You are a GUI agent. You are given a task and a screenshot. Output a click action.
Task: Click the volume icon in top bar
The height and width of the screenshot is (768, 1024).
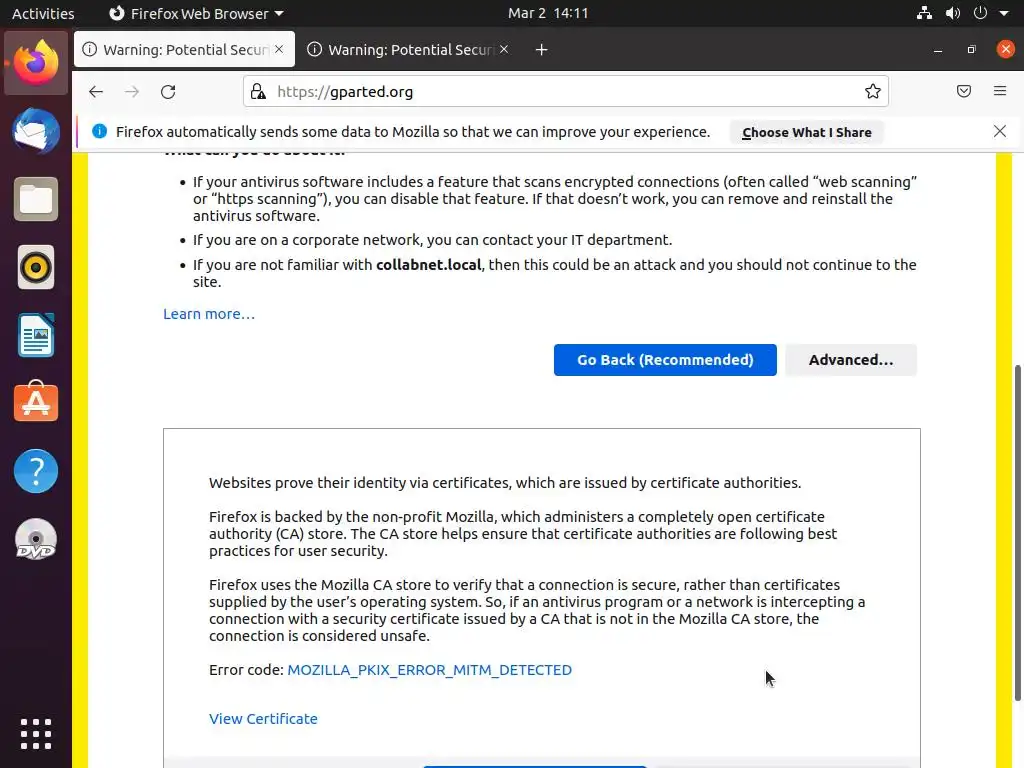pyautogui.click(x=953, y=13)
